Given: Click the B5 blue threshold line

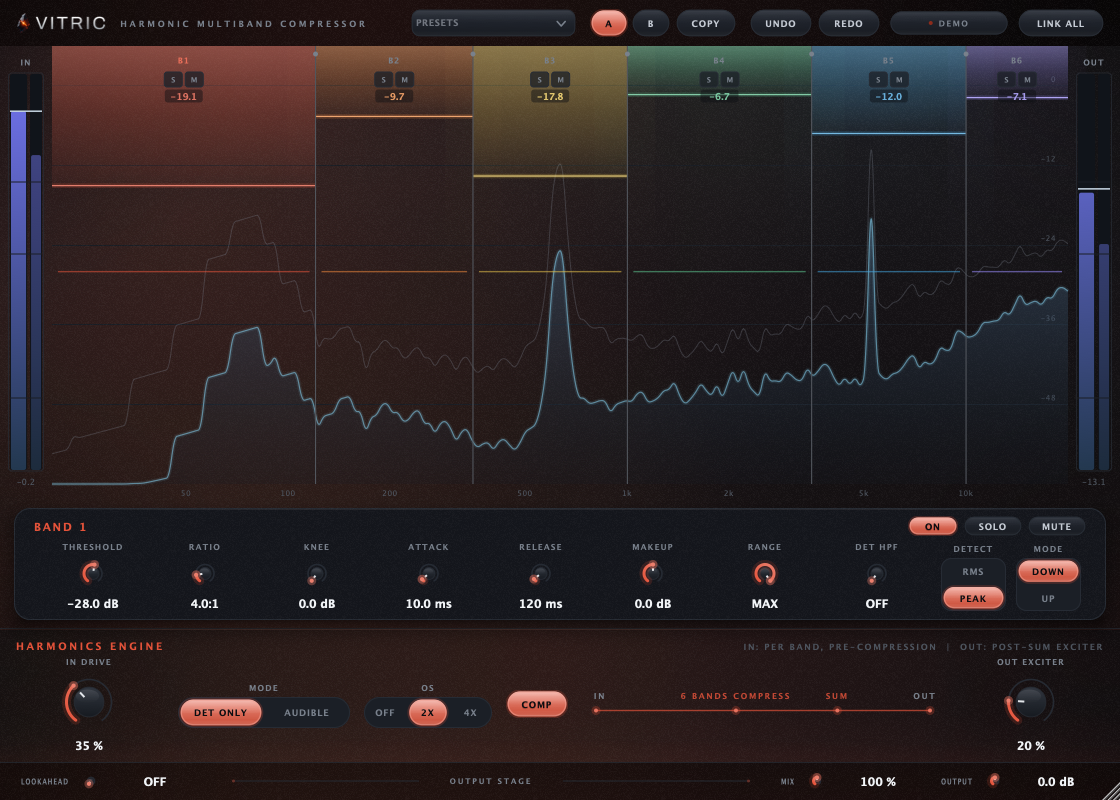Looking at the screenshot, I should click(x=889, y=133).
